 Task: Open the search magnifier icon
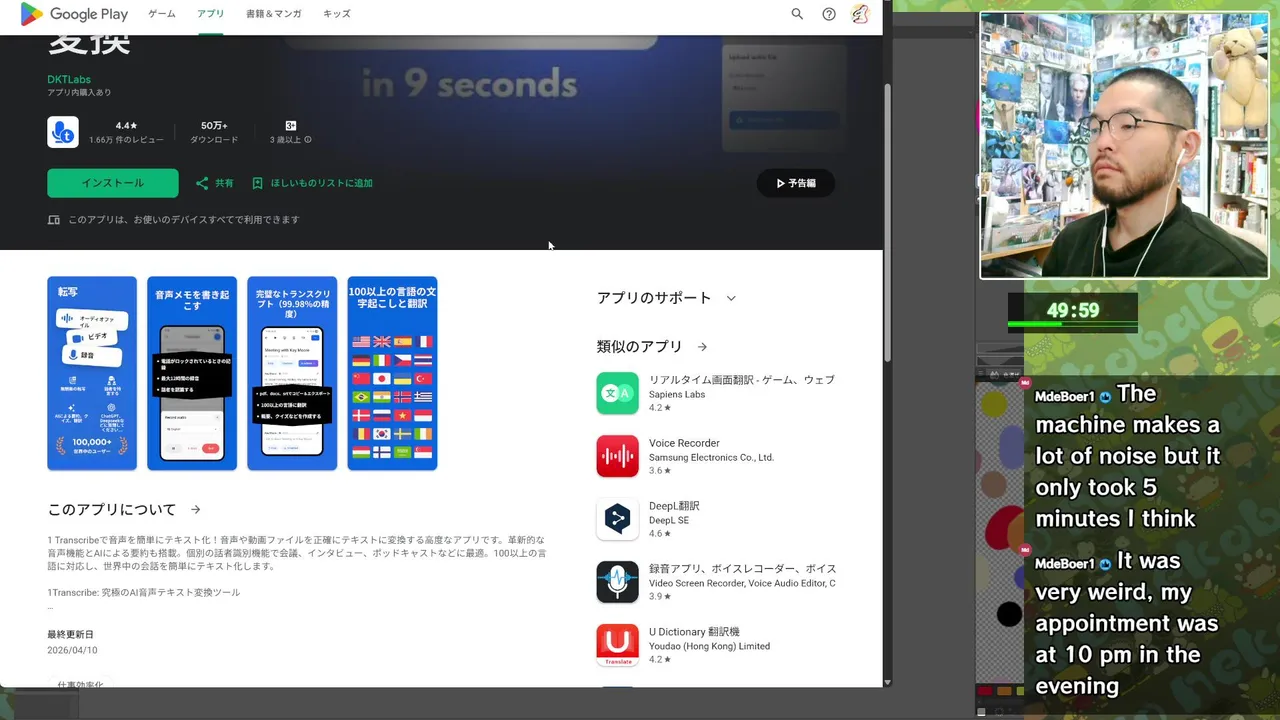(x=797, y=14)
